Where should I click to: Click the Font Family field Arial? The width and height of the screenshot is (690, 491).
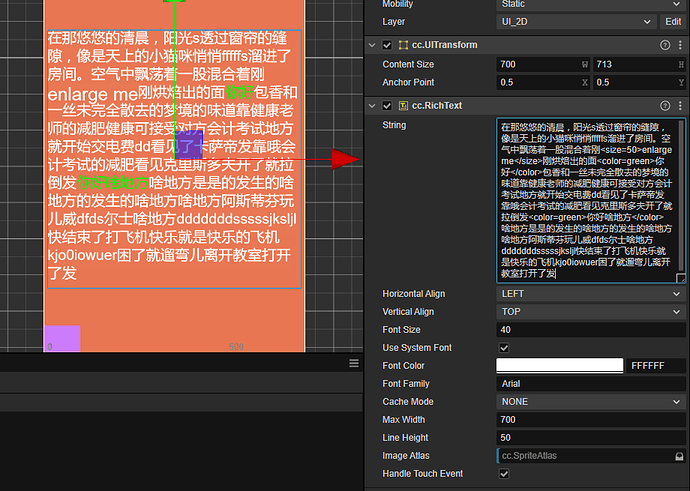(591, 384)
